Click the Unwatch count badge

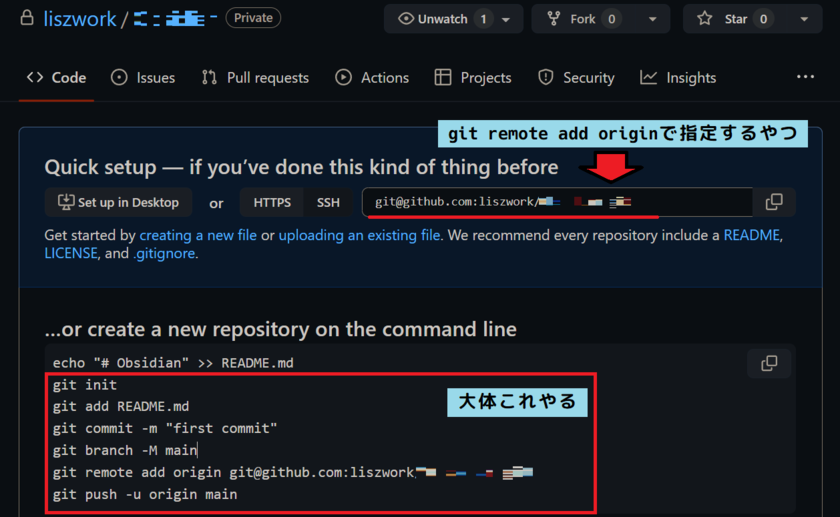(484, 19)
